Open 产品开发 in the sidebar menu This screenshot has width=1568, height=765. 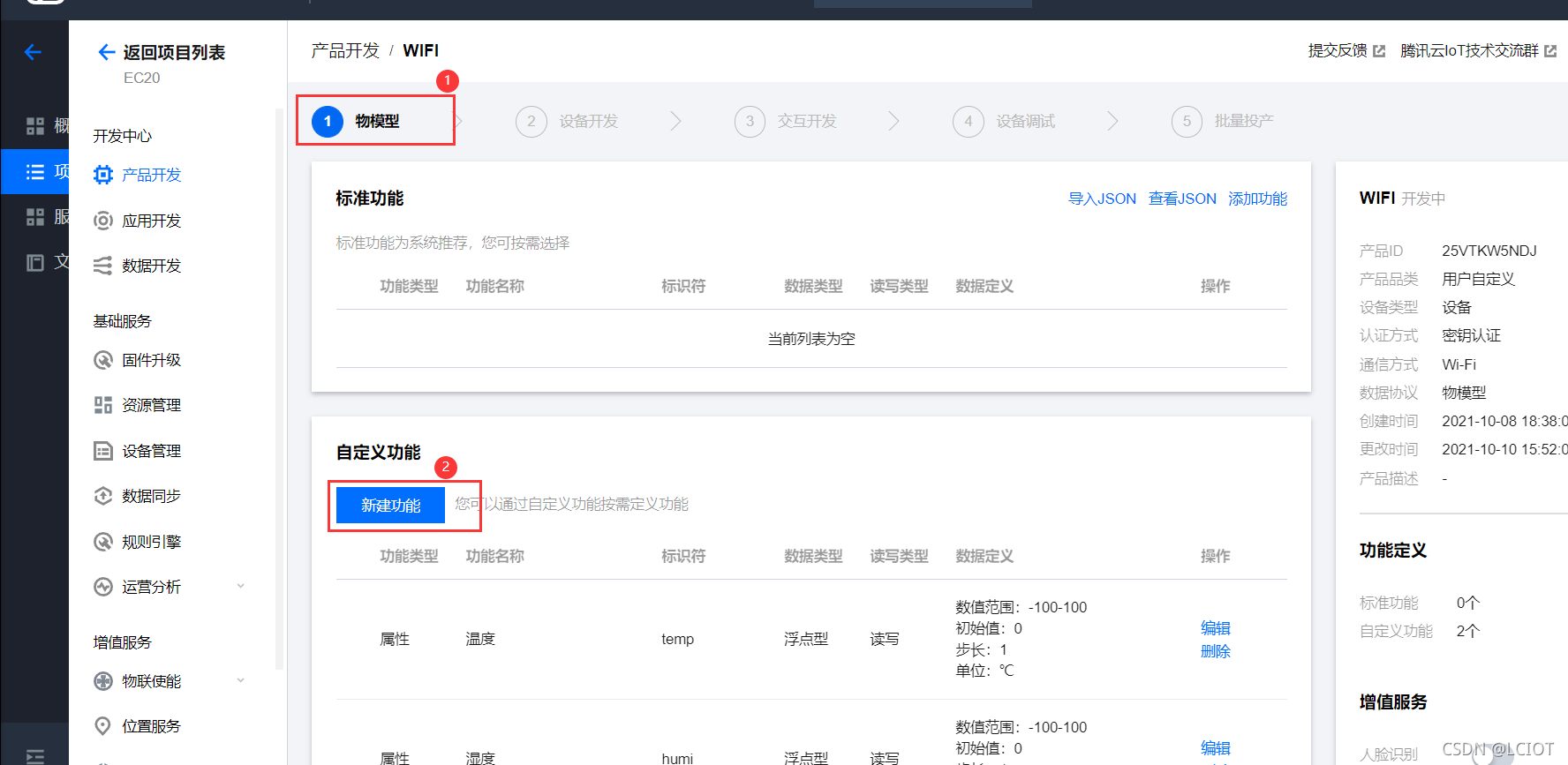(x=152, y=175)
